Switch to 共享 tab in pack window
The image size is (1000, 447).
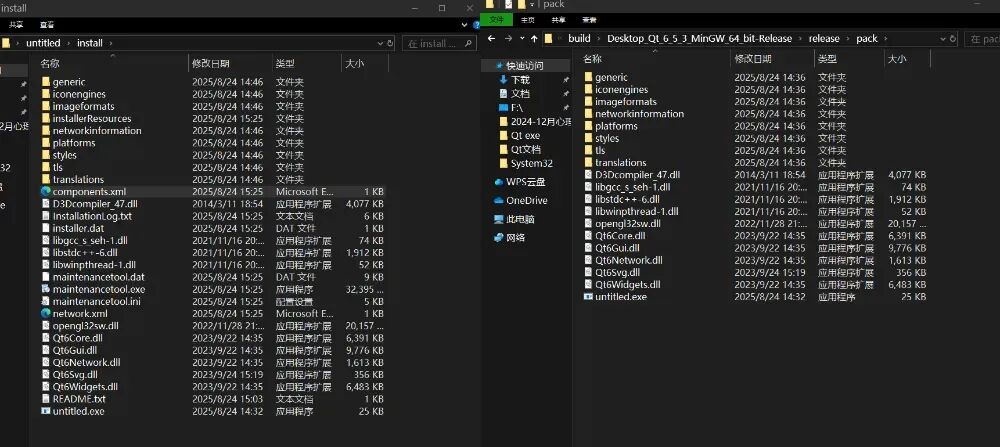(x=558, y=20)
